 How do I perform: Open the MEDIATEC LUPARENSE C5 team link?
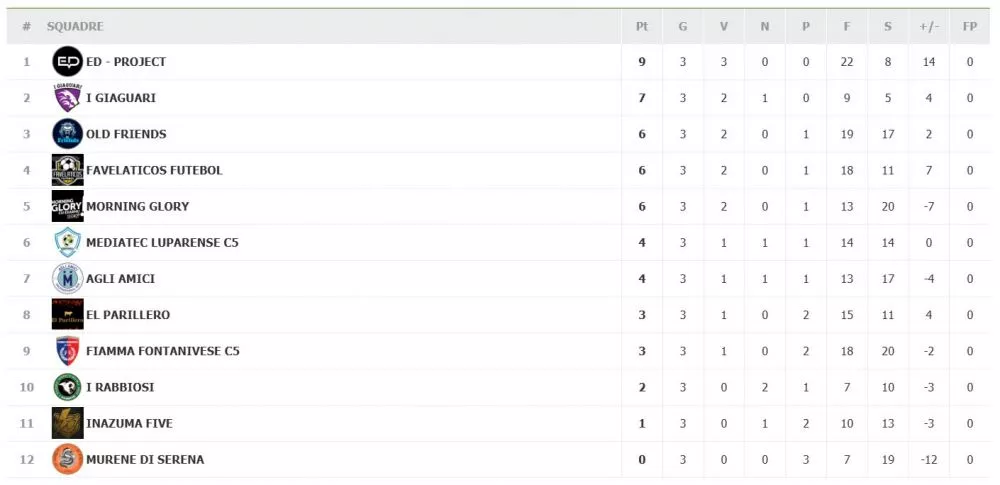[x=163, y=242]
